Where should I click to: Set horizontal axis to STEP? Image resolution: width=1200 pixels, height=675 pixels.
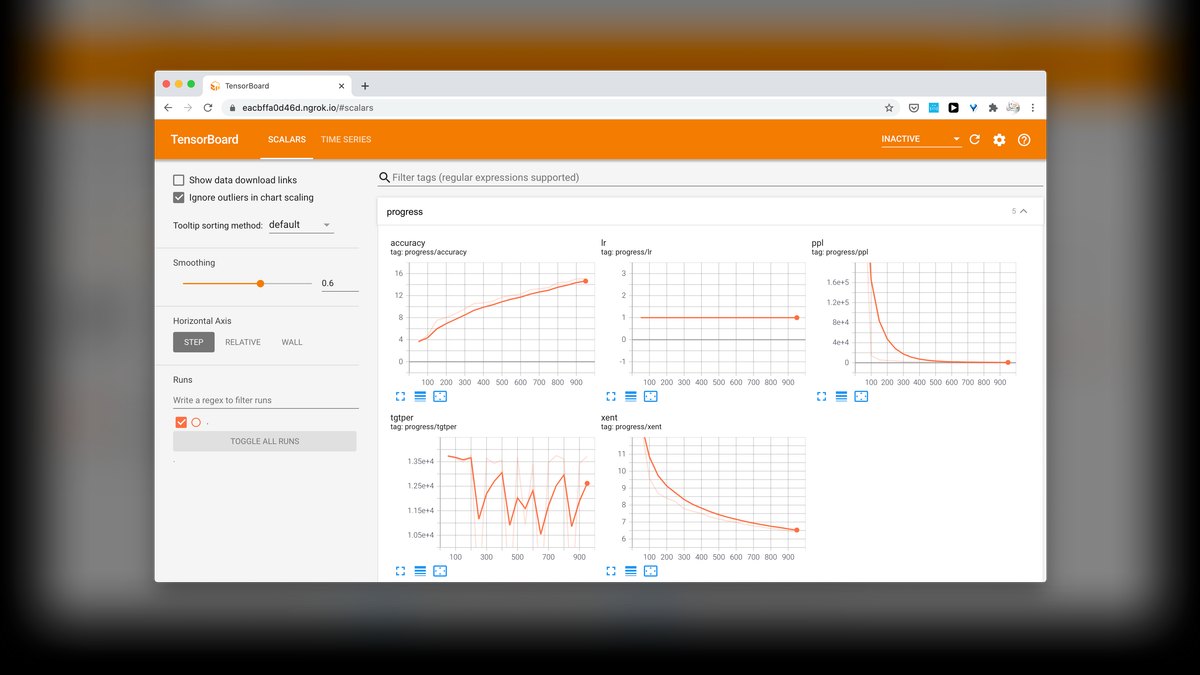[194, 342]
